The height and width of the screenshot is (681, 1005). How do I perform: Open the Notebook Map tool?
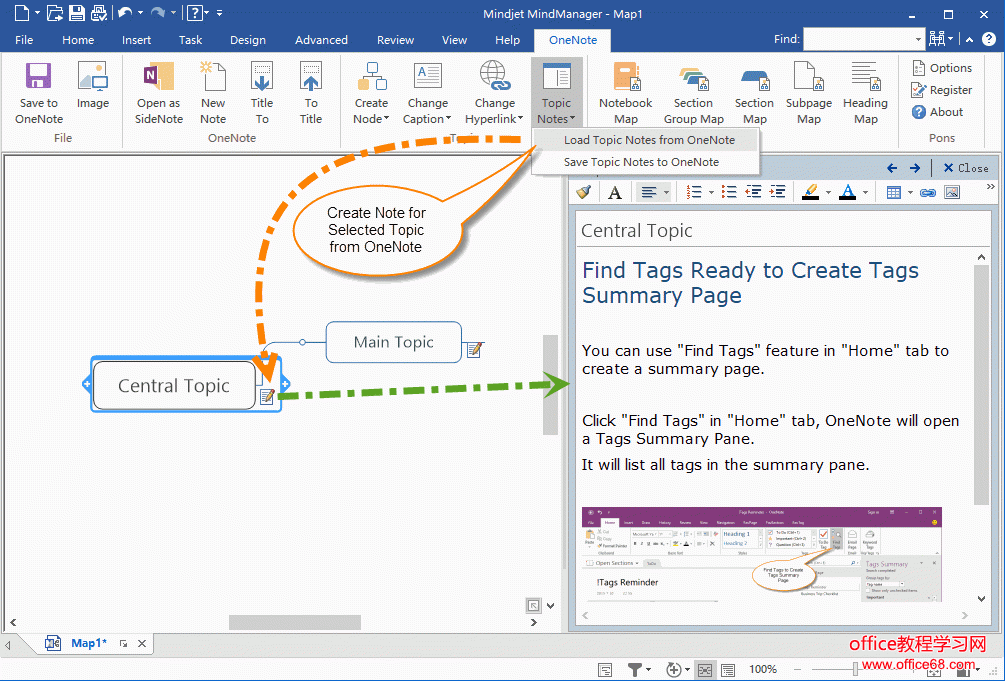(x=625, y=92)
